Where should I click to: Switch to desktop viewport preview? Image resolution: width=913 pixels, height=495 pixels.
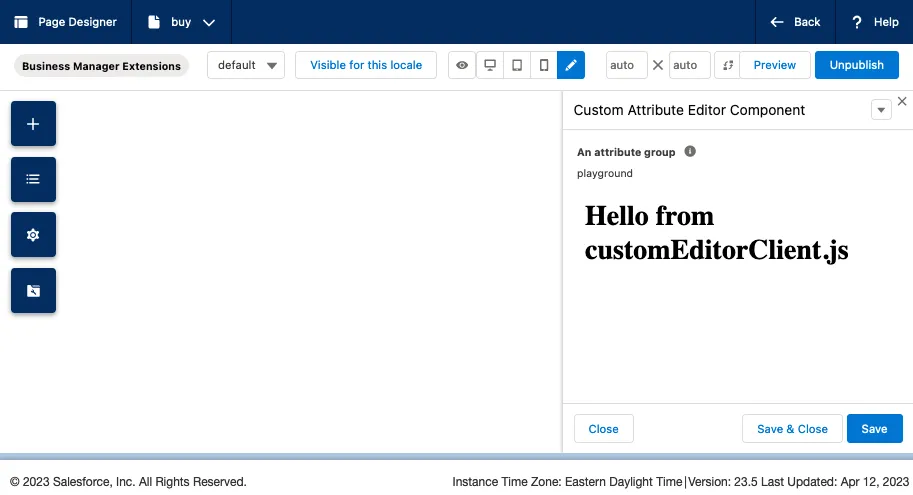click(x=489, y=65)
